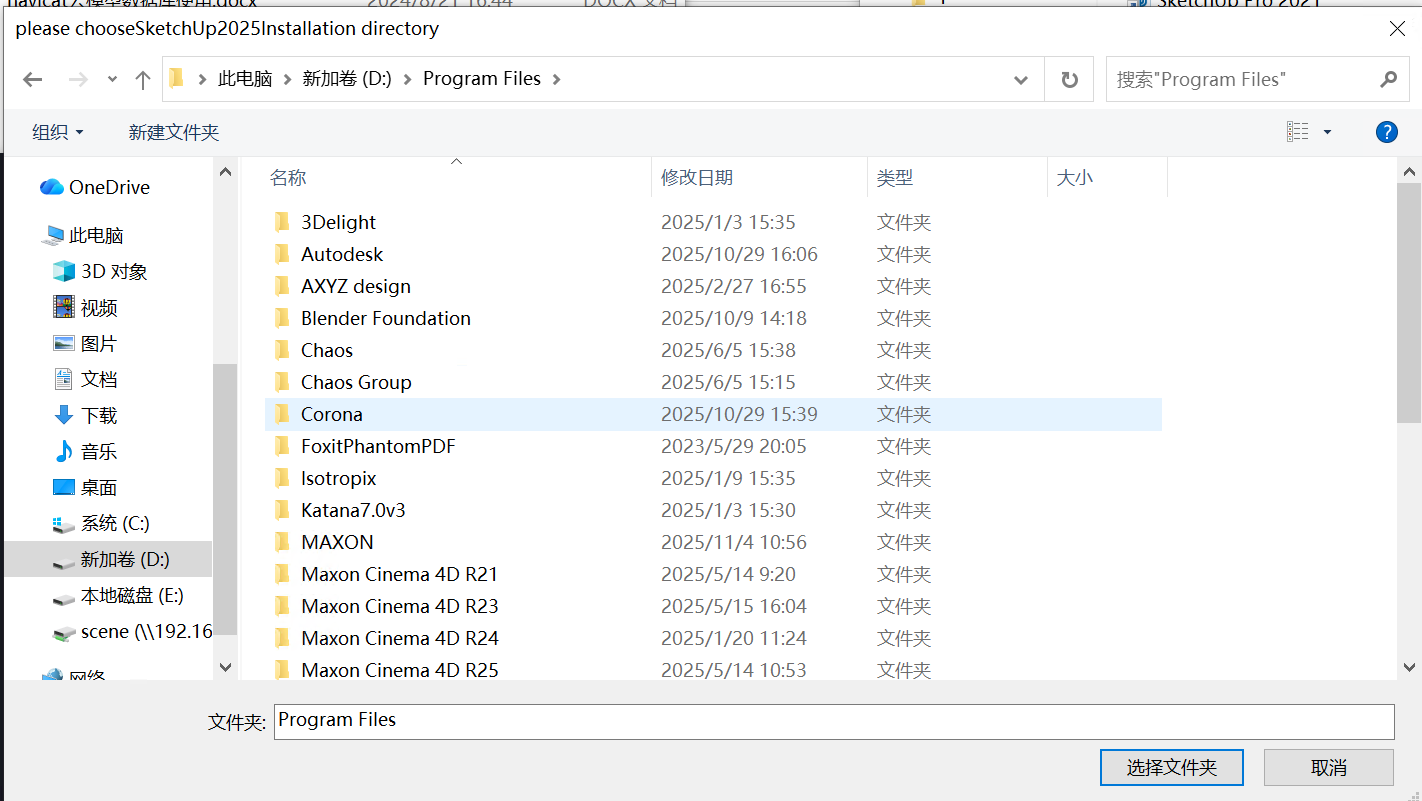Select the Maxon Cinema 4D R25 folder
The height and width of the screenshot is (801, 1422).
click(x=713, y=668)
